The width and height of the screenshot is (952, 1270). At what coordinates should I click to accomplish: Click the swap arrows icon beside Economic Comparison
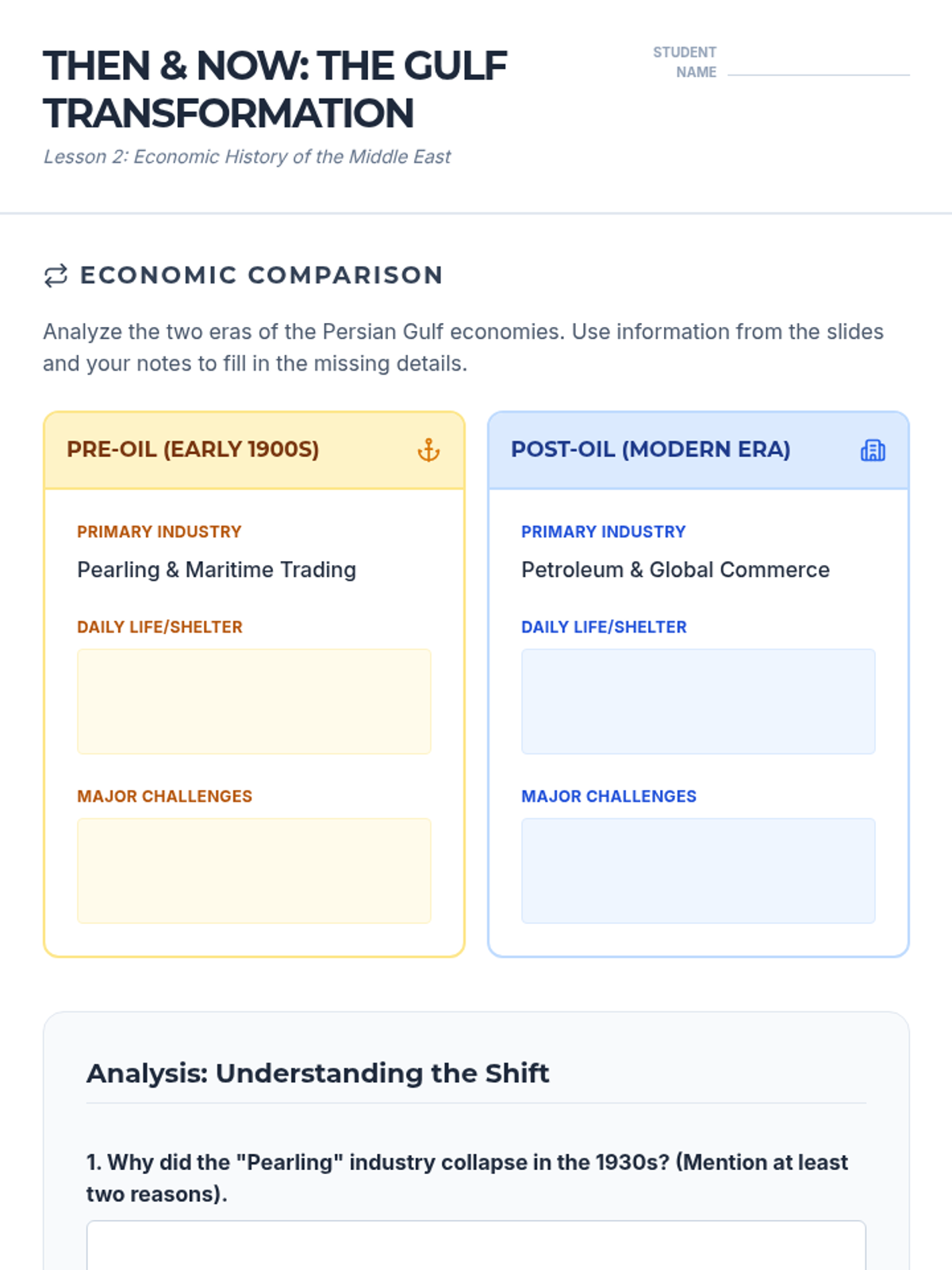click(56, 275)
